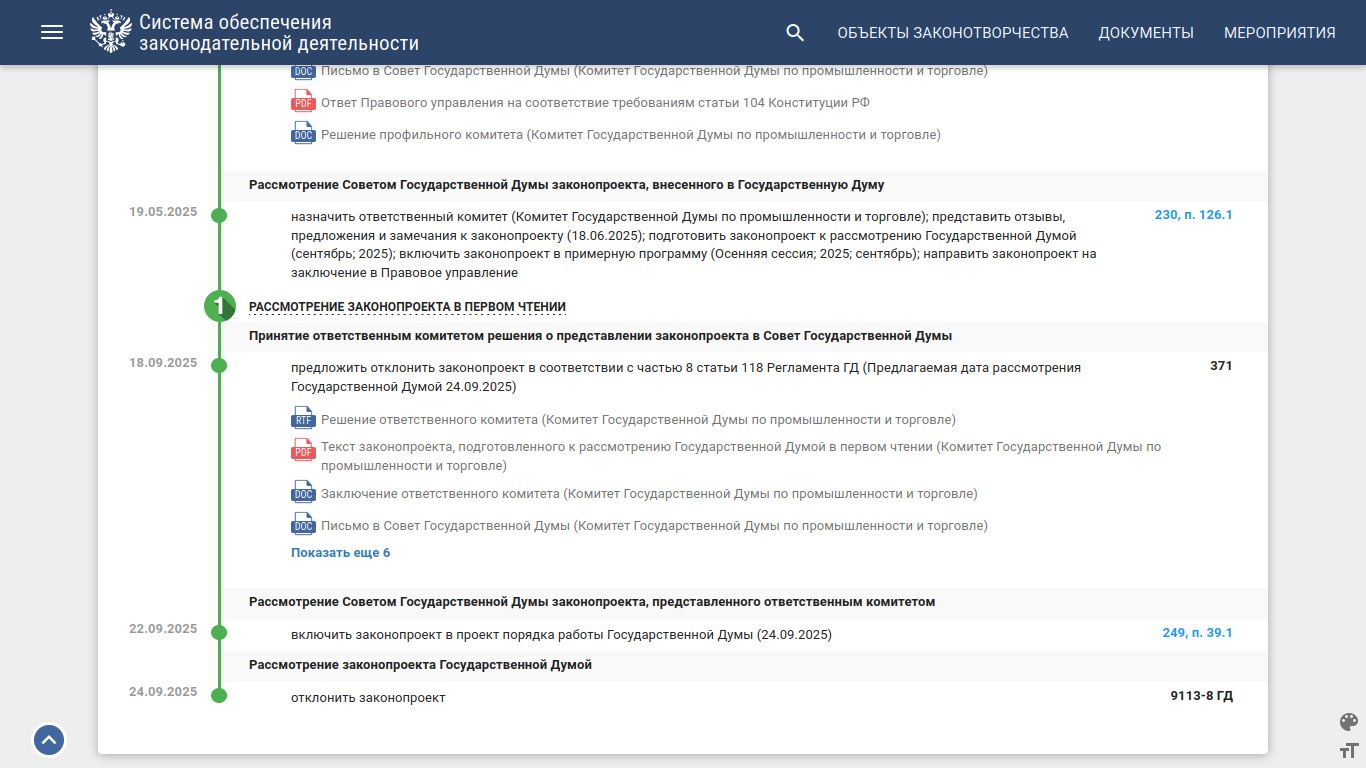Open color theme palette icon
This screenshot has height=768, width=1366.
(x=1348, y=722)
